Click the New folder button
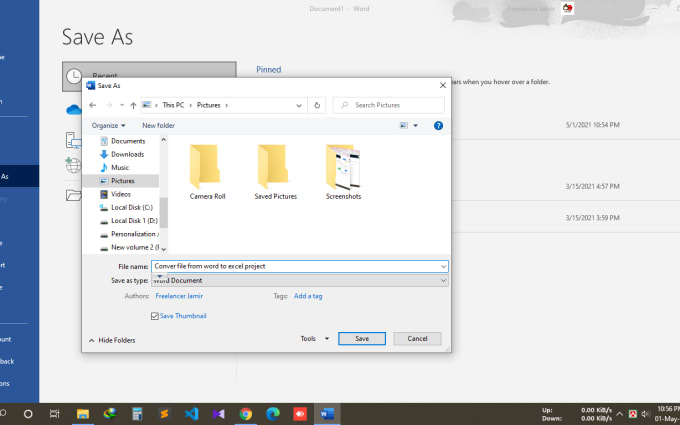680x425 pixels. (x=158, y=126)
